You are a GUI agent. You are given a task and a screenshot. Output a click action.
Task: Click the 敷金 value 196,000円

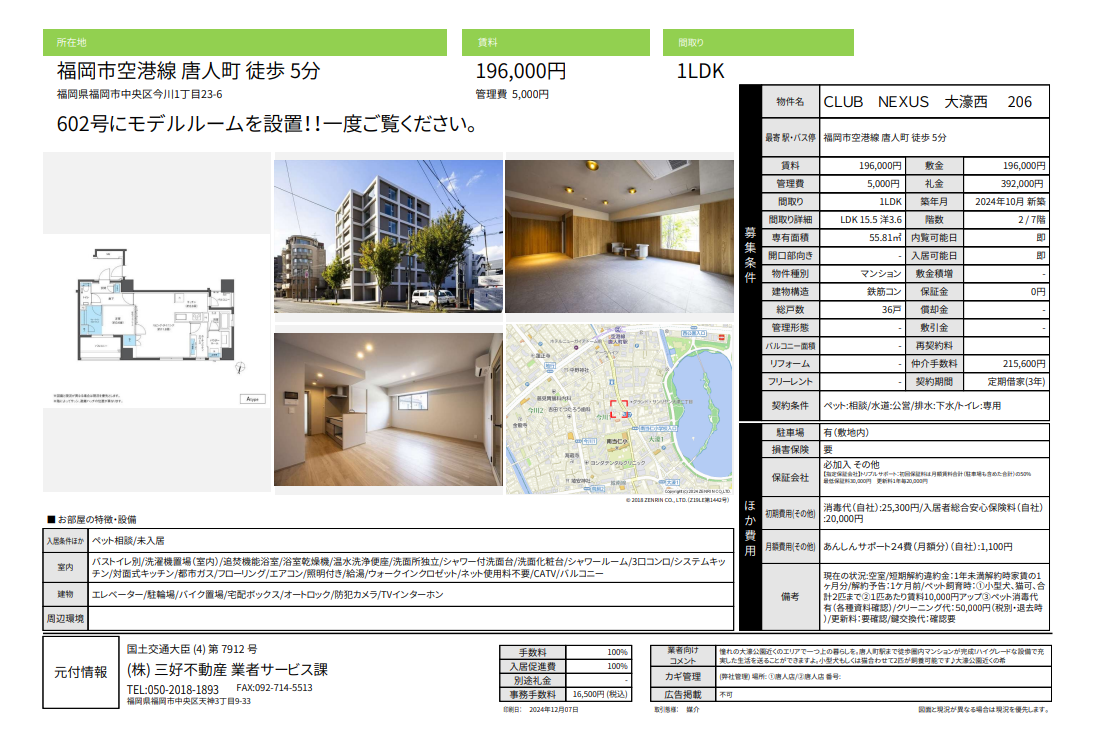1006,166
